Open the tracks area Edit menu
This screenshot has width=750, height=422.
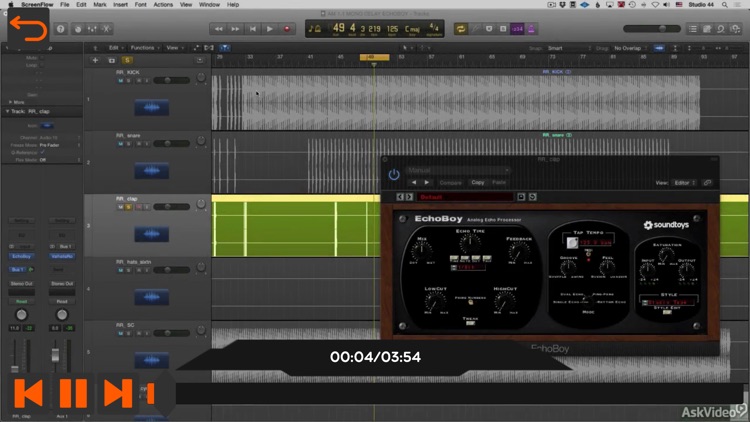(x=115, y=48)
